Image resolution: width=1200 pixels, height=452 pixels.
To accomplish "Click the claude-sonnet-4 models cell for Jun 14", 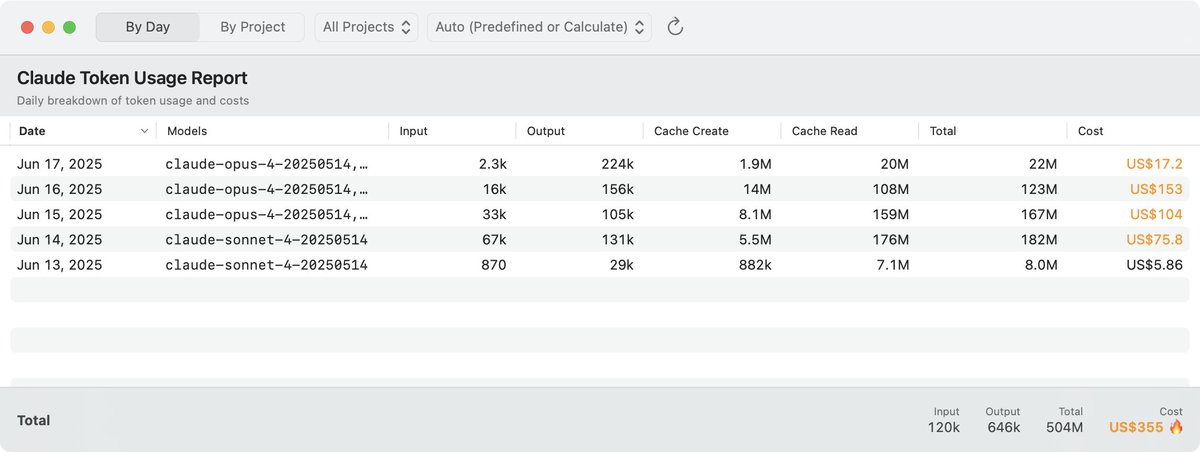I will pos(266,239).
